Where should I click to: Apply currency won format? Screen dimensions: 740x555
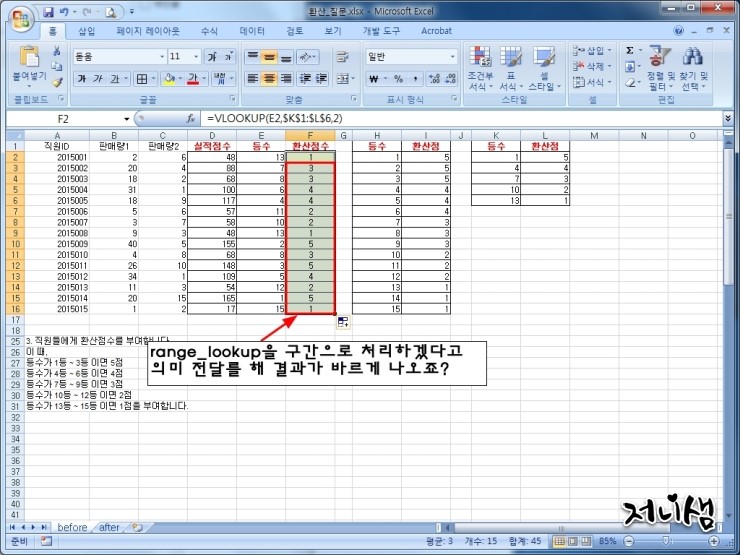374,79
